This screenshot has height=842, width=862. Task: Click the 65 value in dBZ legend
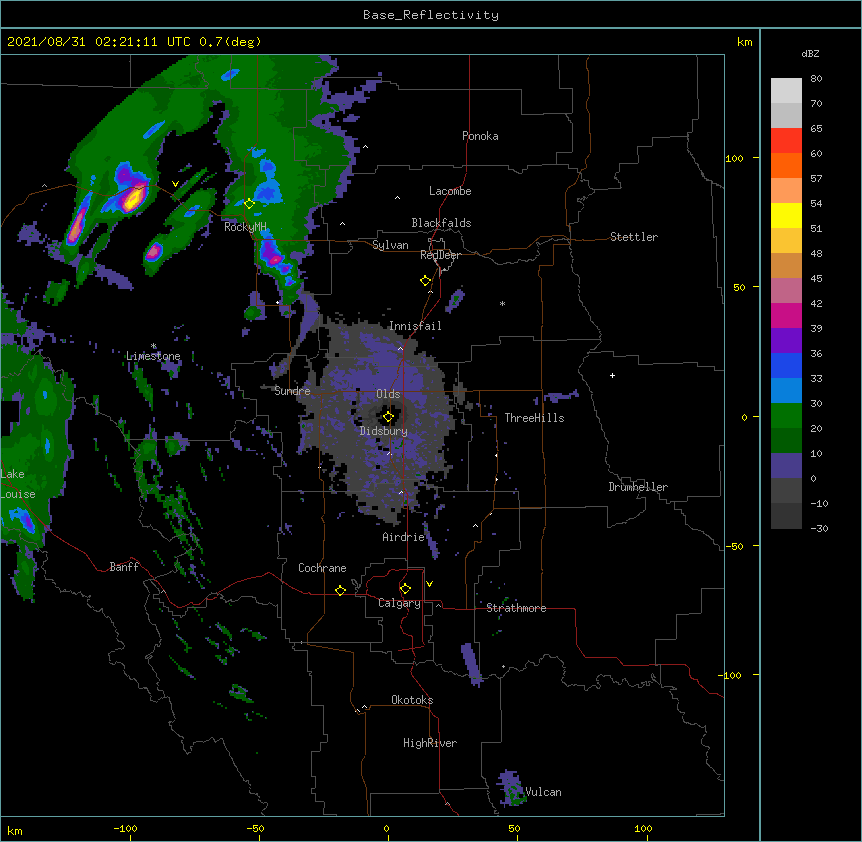816,129
